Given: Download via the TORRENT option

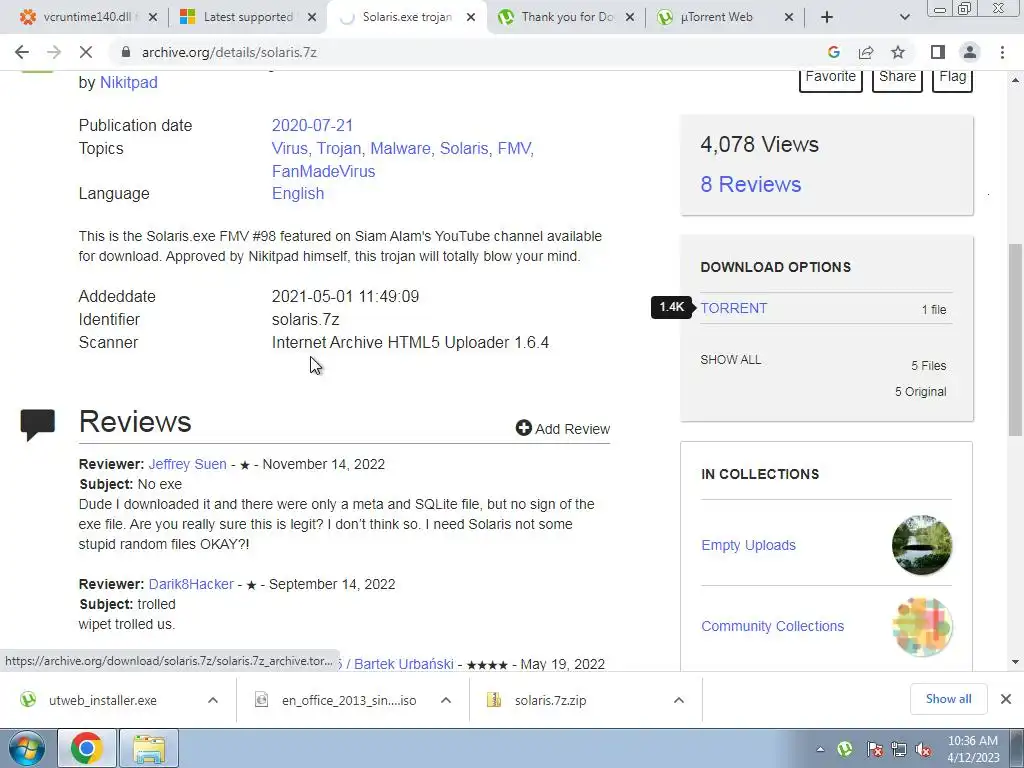Looking at the screenshot, I should point(734,308).
